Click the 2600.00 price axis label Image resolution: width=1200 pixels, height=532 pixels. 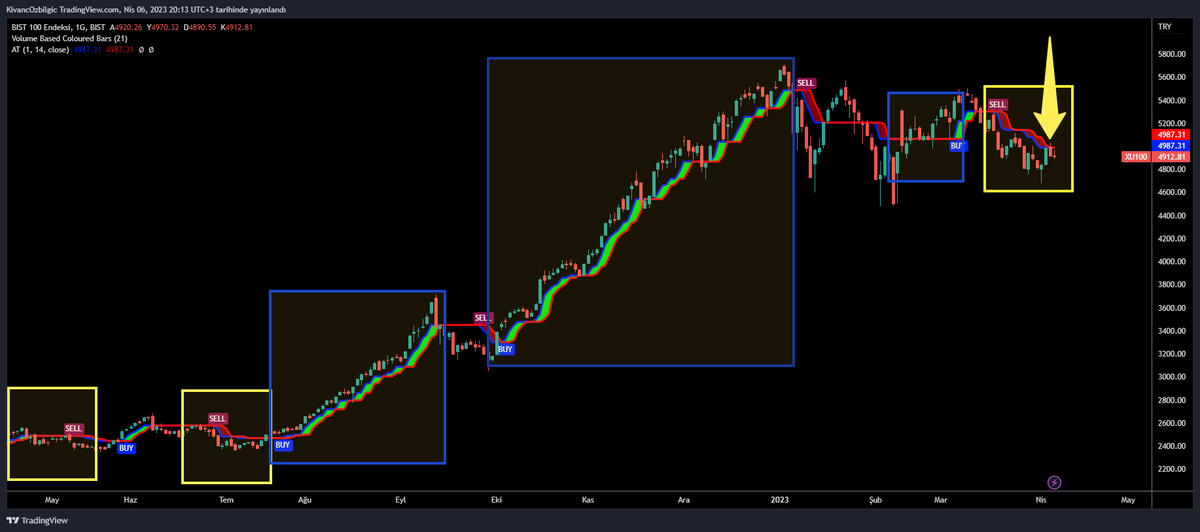click(x=1171, y=423)
